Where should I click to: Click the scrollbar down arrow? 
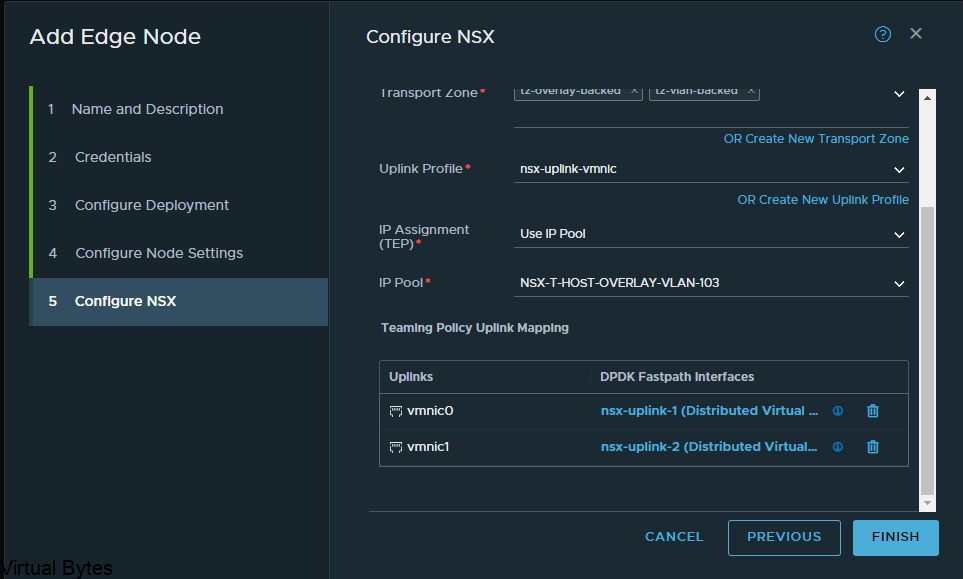coord(927,503)
